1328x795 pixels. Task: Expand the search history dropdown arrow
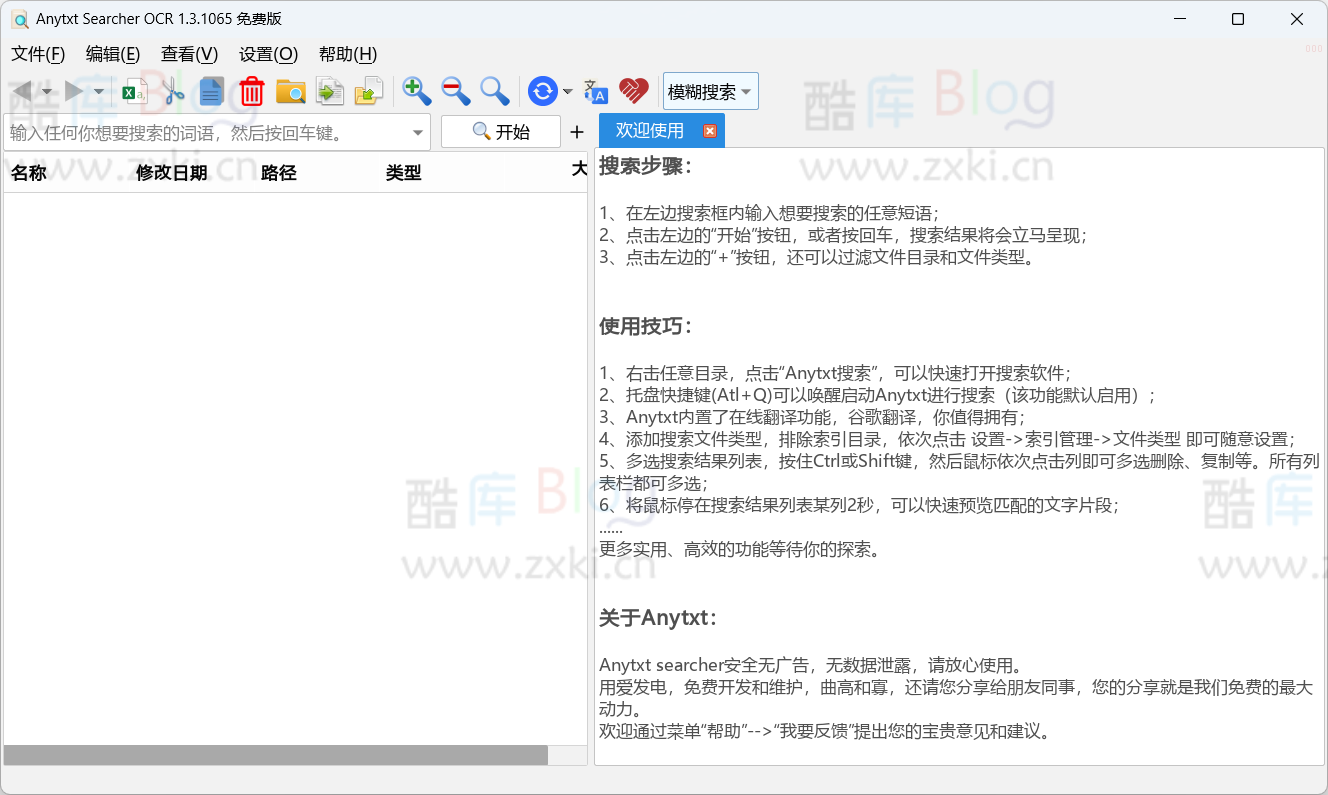coord(419,131)
